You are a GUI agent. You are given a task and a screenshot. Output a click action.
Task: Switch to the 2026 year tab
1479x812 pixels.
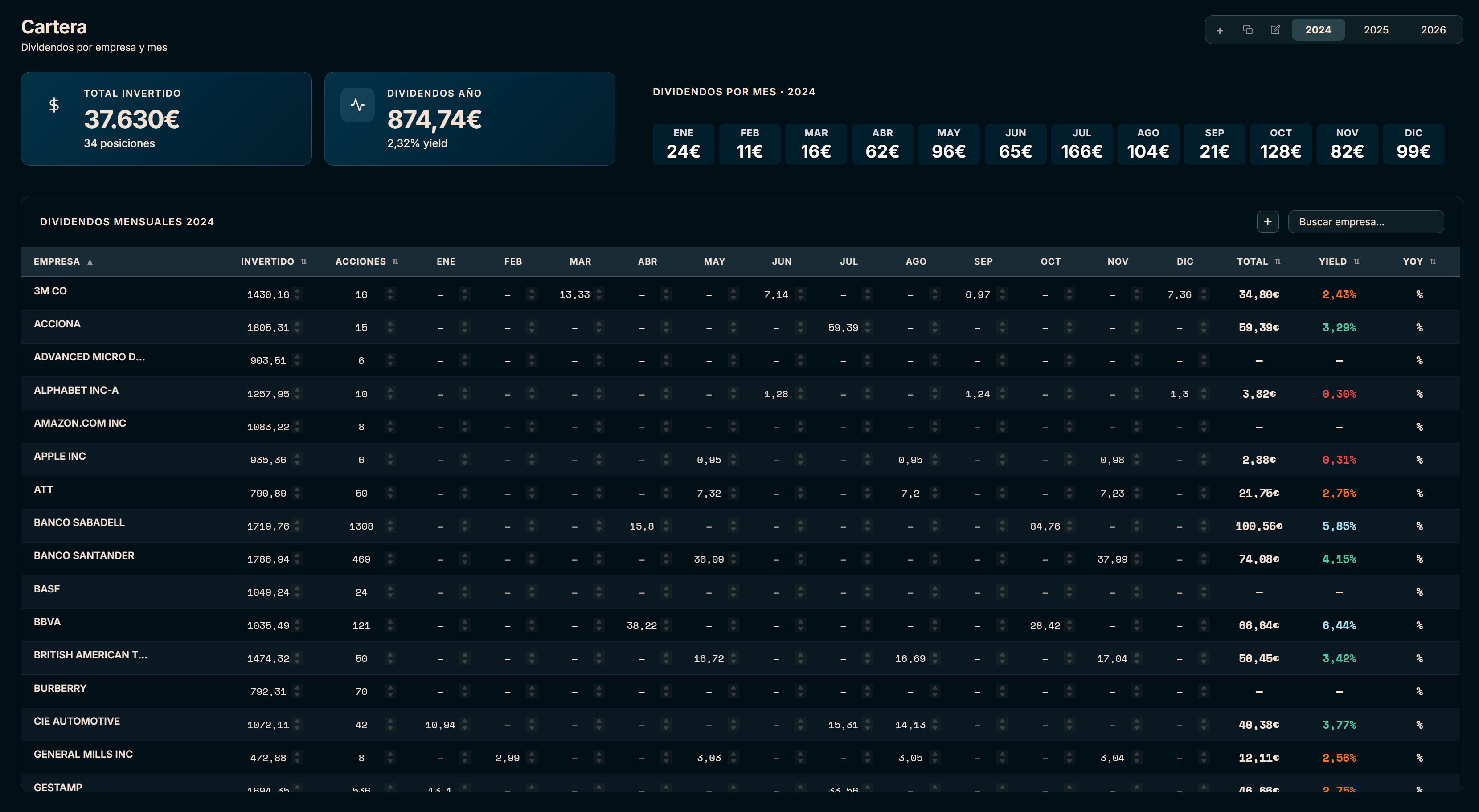click(1433, 30)
